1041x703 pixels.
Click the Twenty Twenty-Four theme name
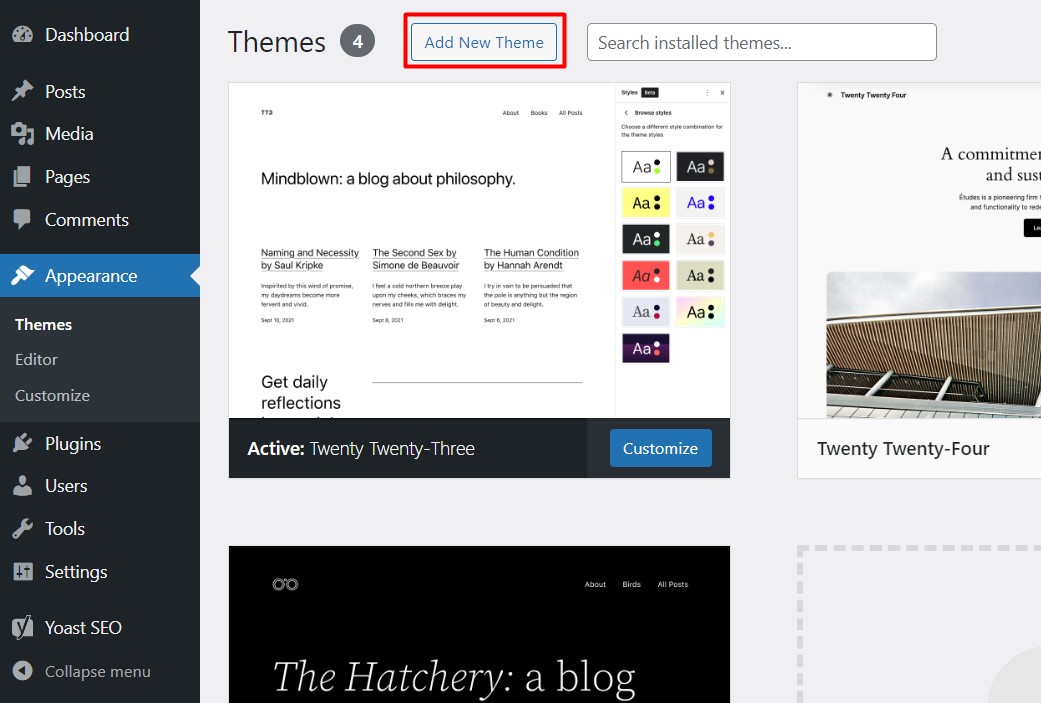pos(903,449)
